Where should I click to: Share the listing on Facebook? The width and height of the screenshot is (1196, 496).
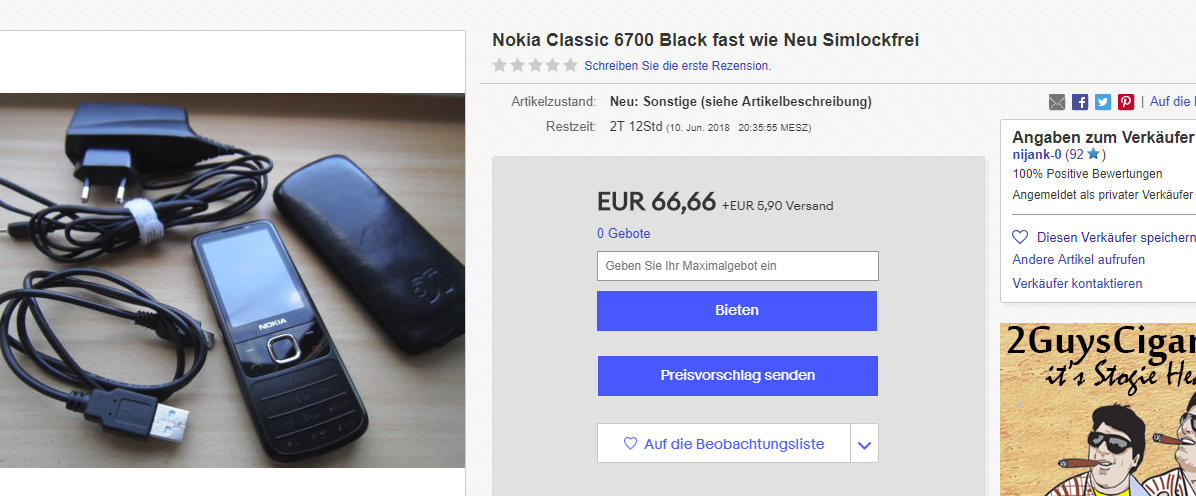coord(1080,102)
